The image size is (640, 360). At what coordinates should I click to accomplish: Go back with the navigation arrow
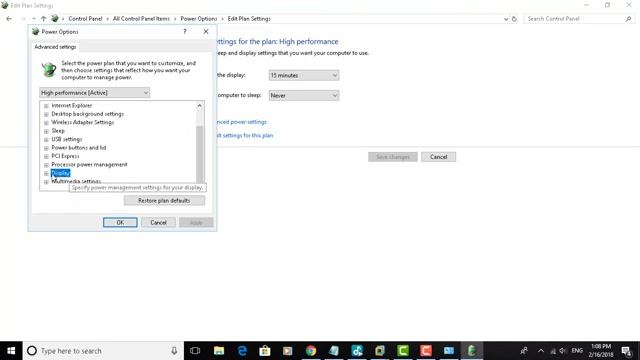[x=9, y=19]
